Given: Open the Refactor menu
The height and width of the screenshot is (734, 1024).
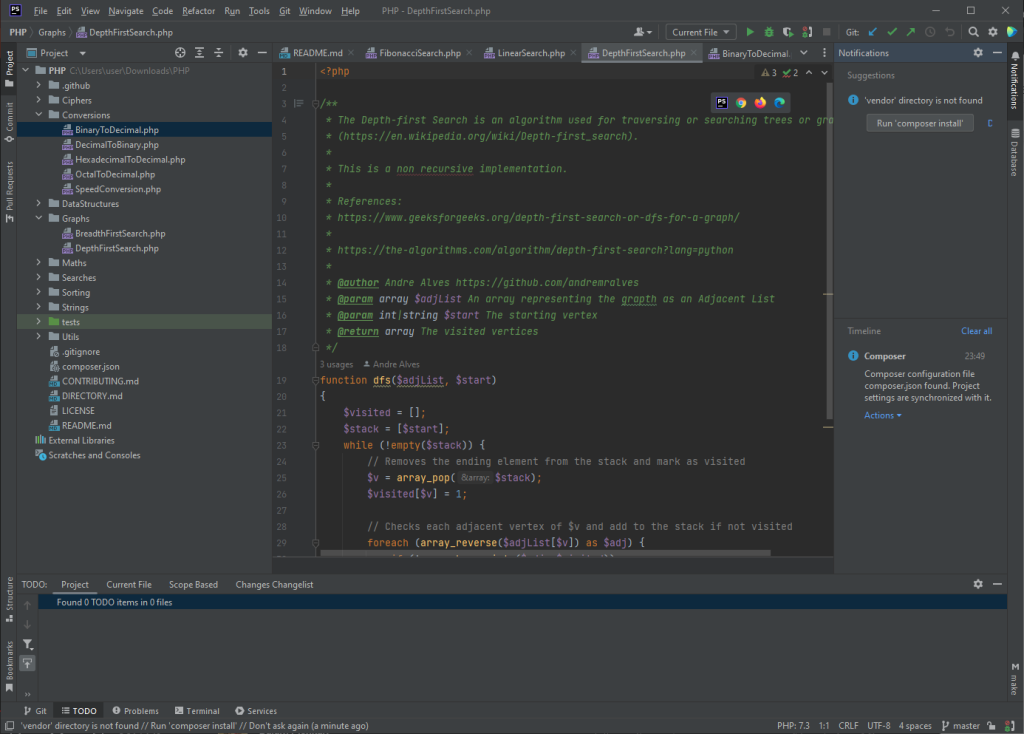Looking at the screenshot, I should point(199,11).
